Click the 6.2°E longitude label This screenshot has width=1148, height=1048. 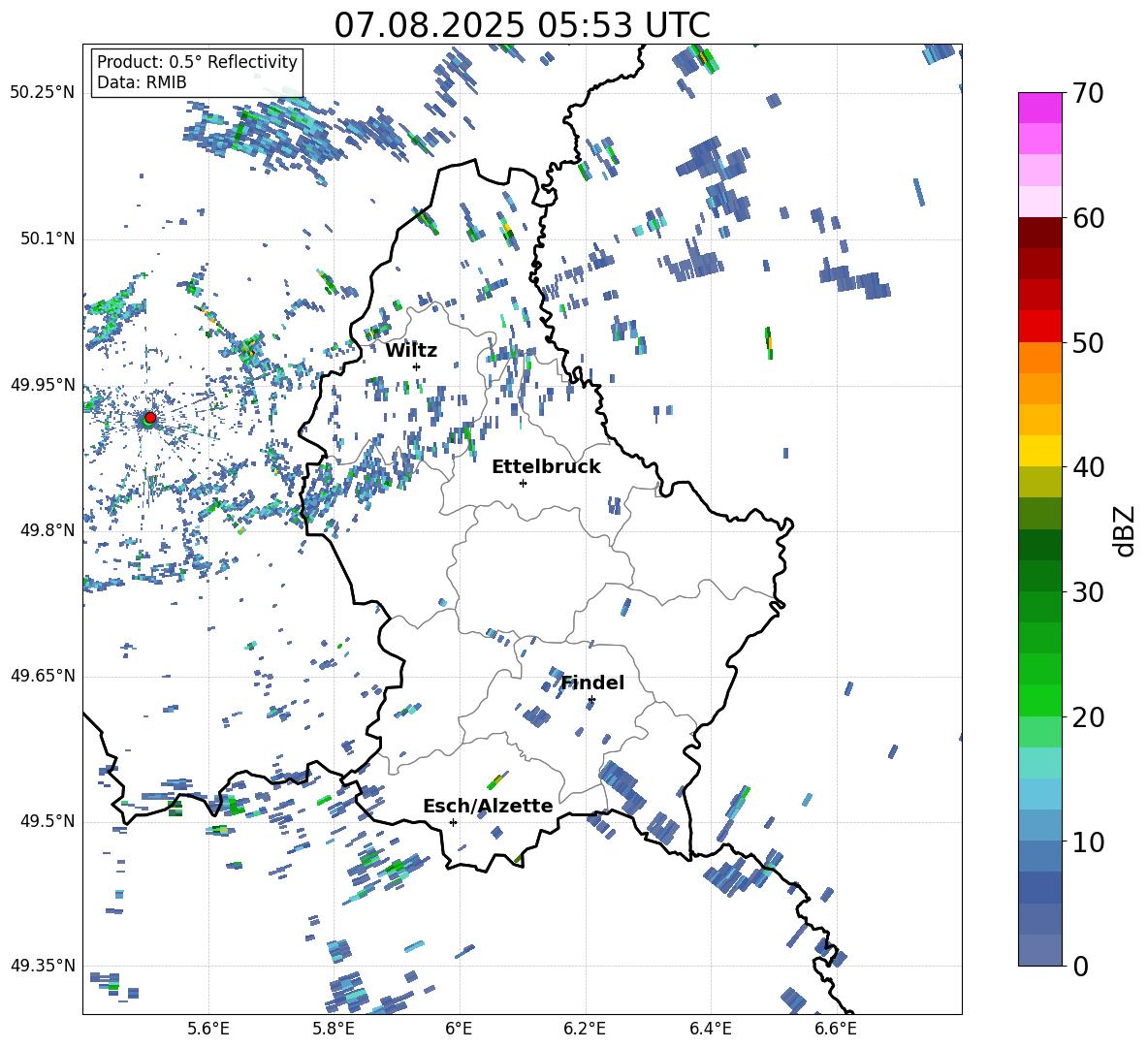tap(585, 1029)
